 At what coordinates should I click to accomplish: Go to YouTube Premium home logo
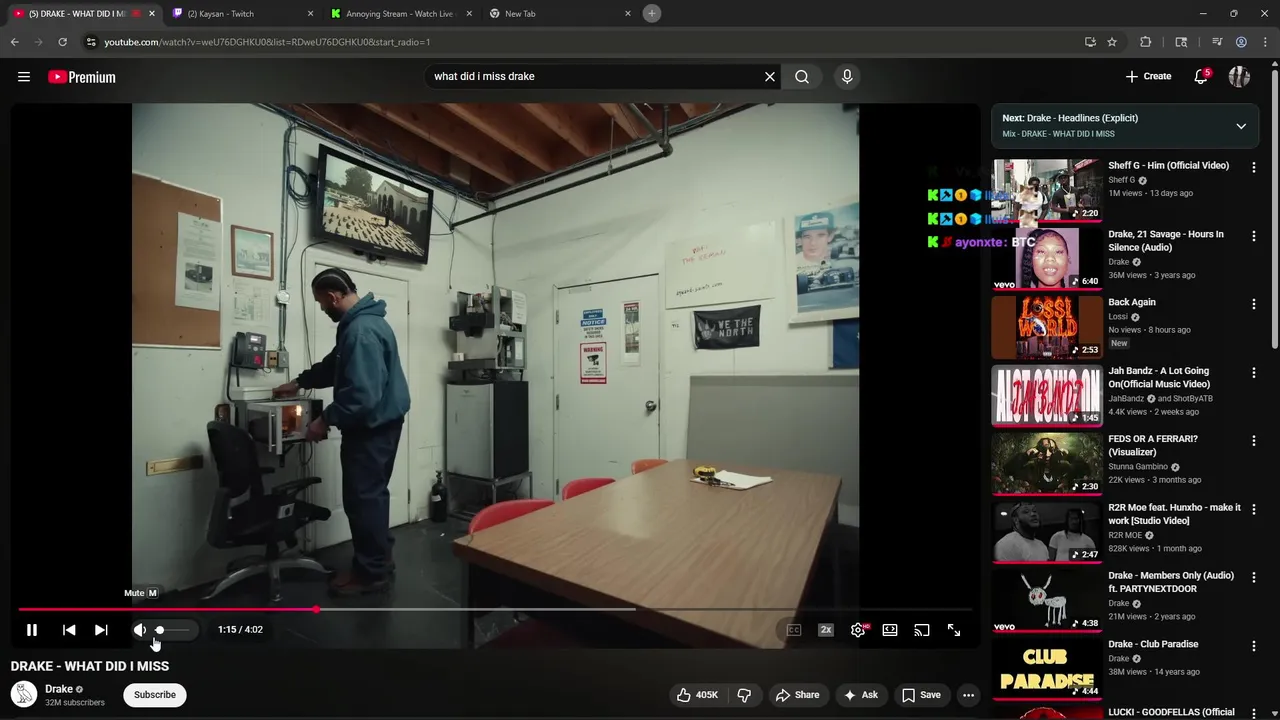[82, 77]
